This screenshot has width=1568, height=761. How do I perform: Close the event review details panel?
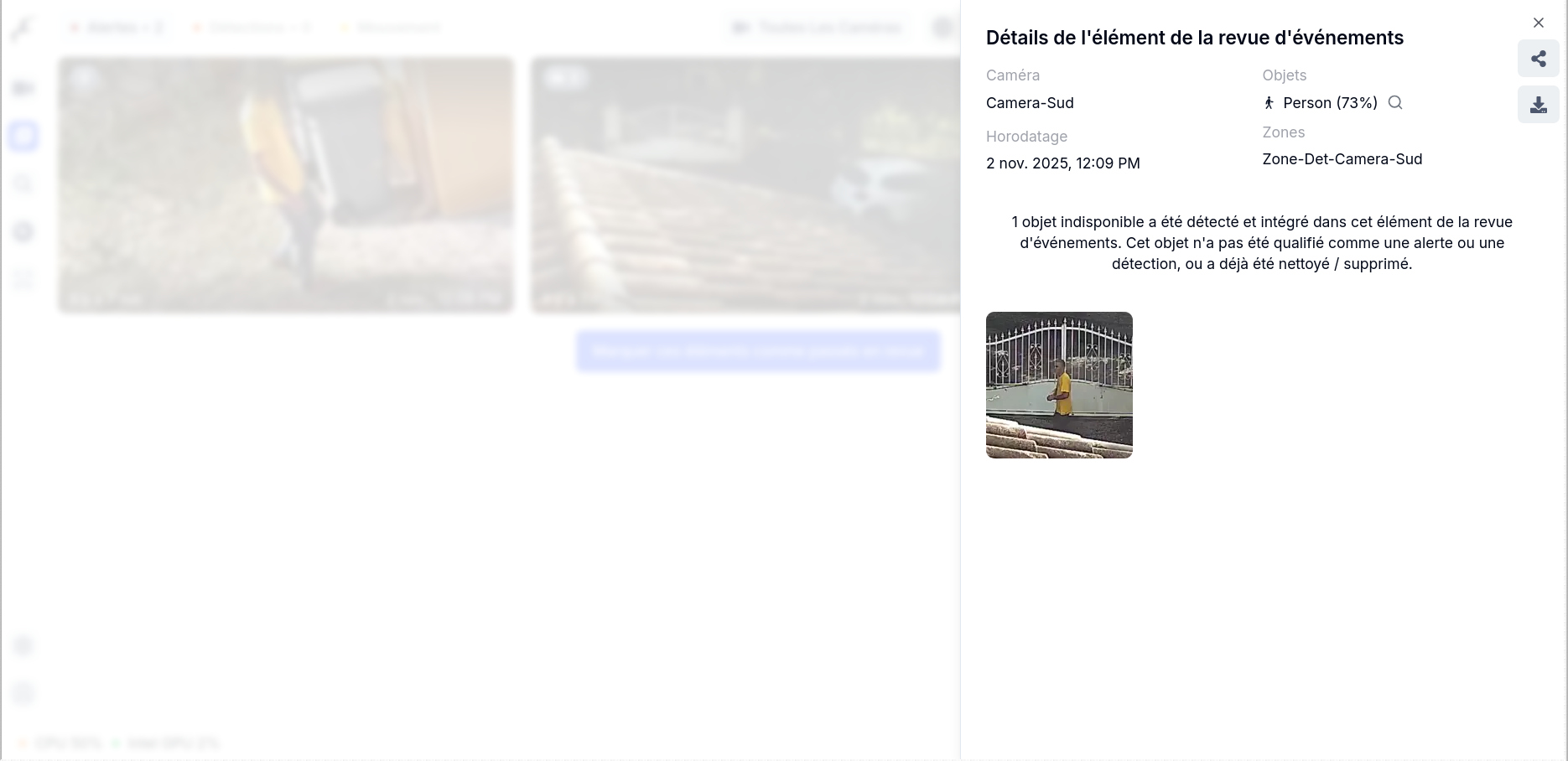click(1538, 23)
